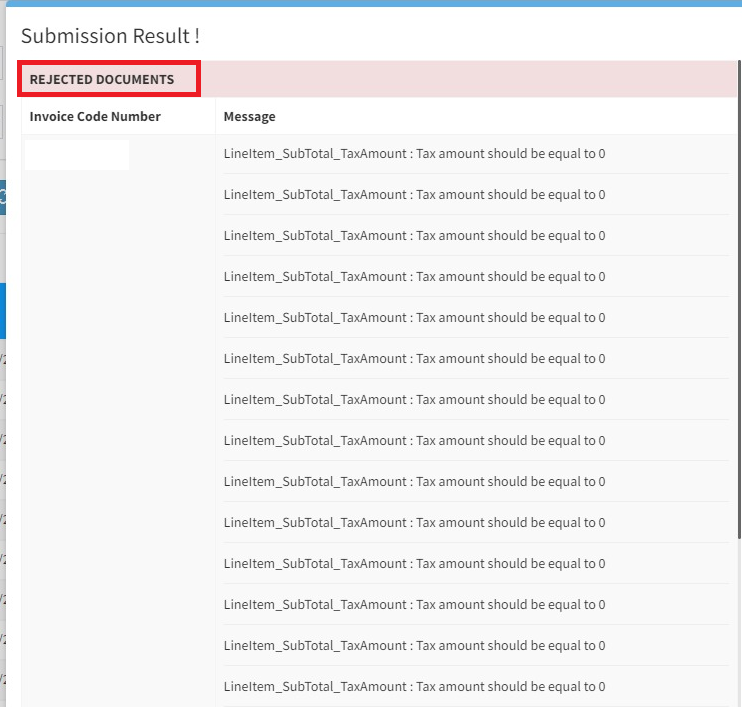Click the REJECTED DOCUMENTS section header
Screen dimensions: 742x707
coord(102,79)
